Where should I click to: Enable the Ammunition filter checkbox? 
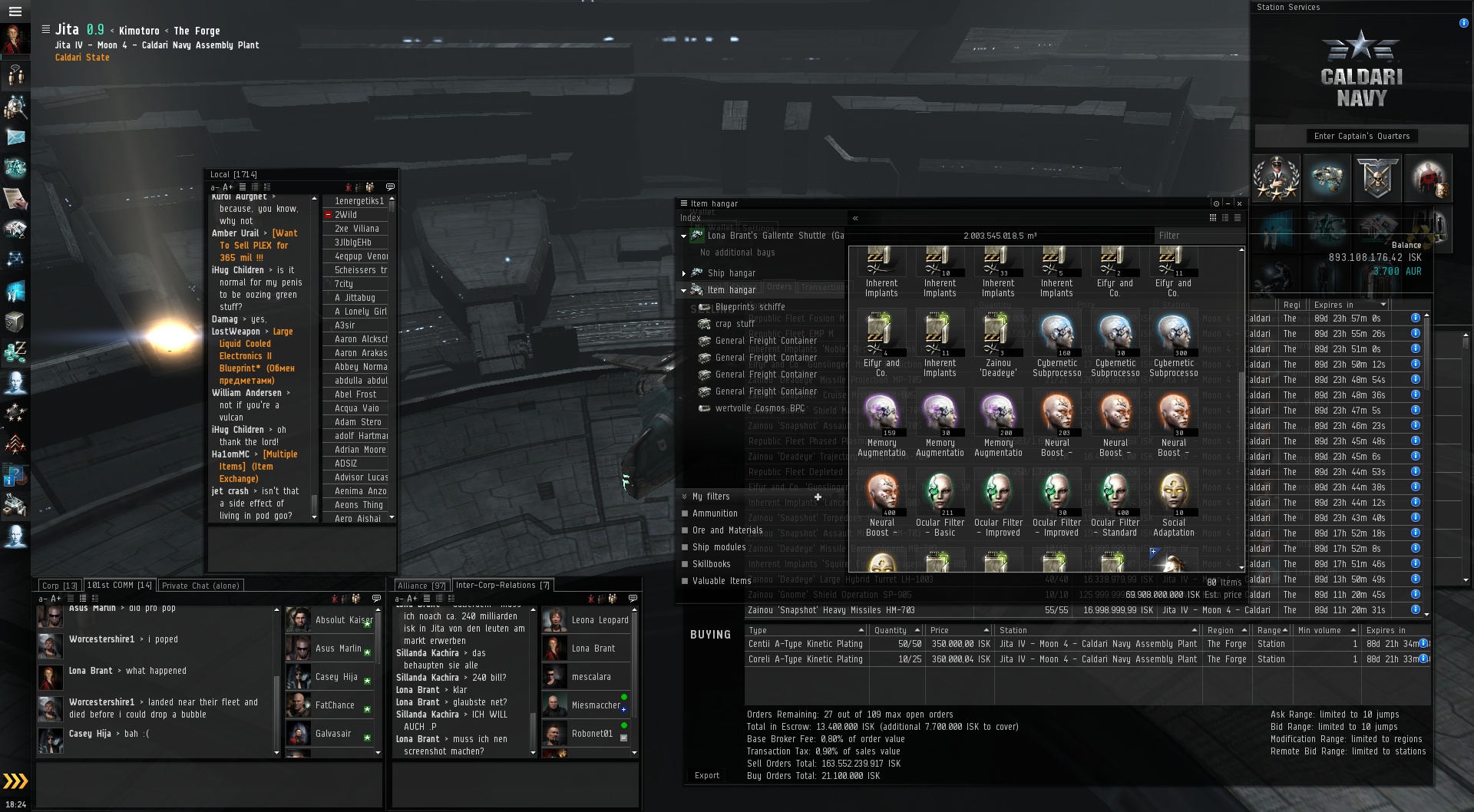[x=686, y=513]
